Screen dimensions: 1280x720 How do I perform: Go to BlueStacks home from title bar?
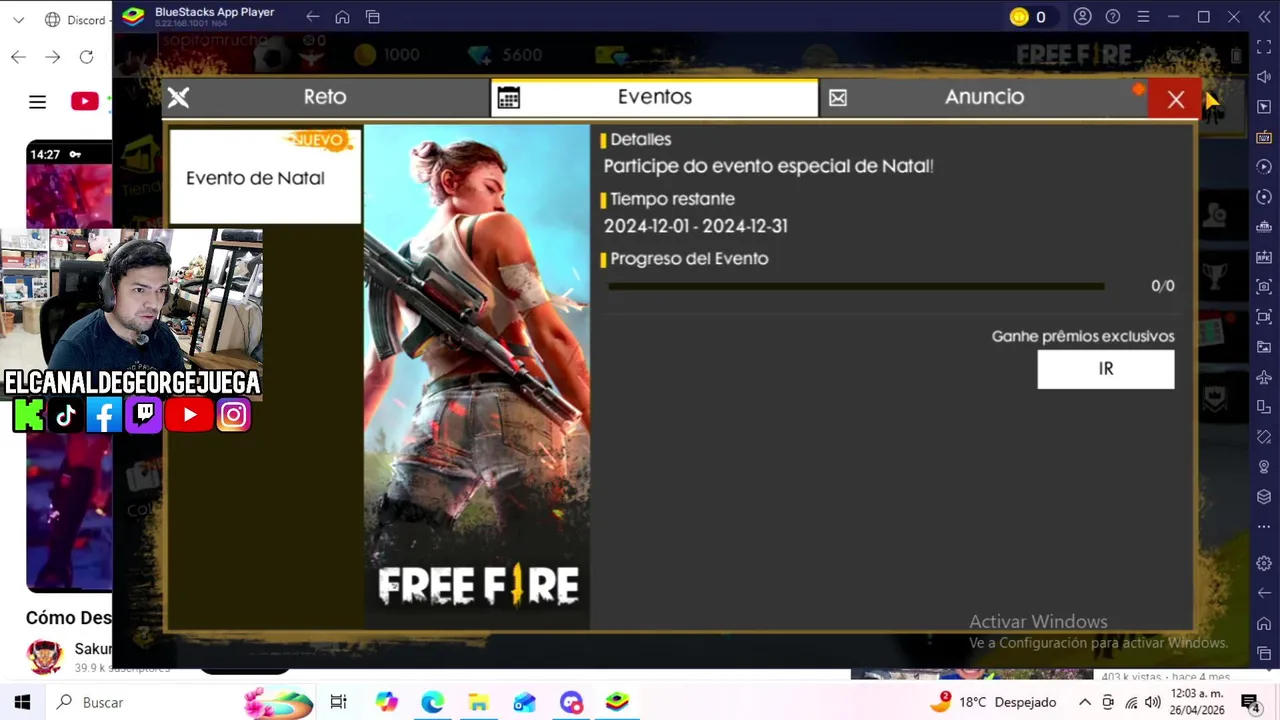pyautogui.click(x=342, y=17)
